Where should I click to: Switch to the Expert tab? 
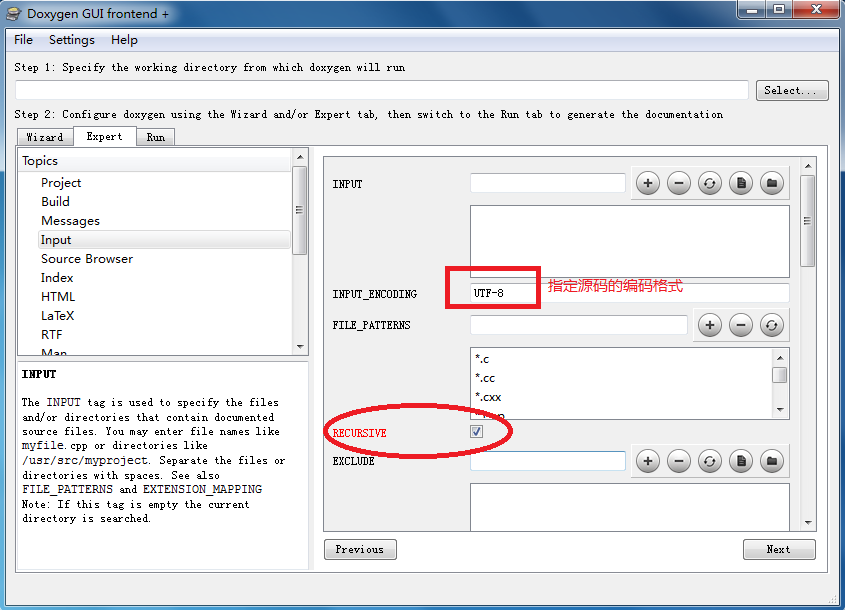[x=105, y=136]
